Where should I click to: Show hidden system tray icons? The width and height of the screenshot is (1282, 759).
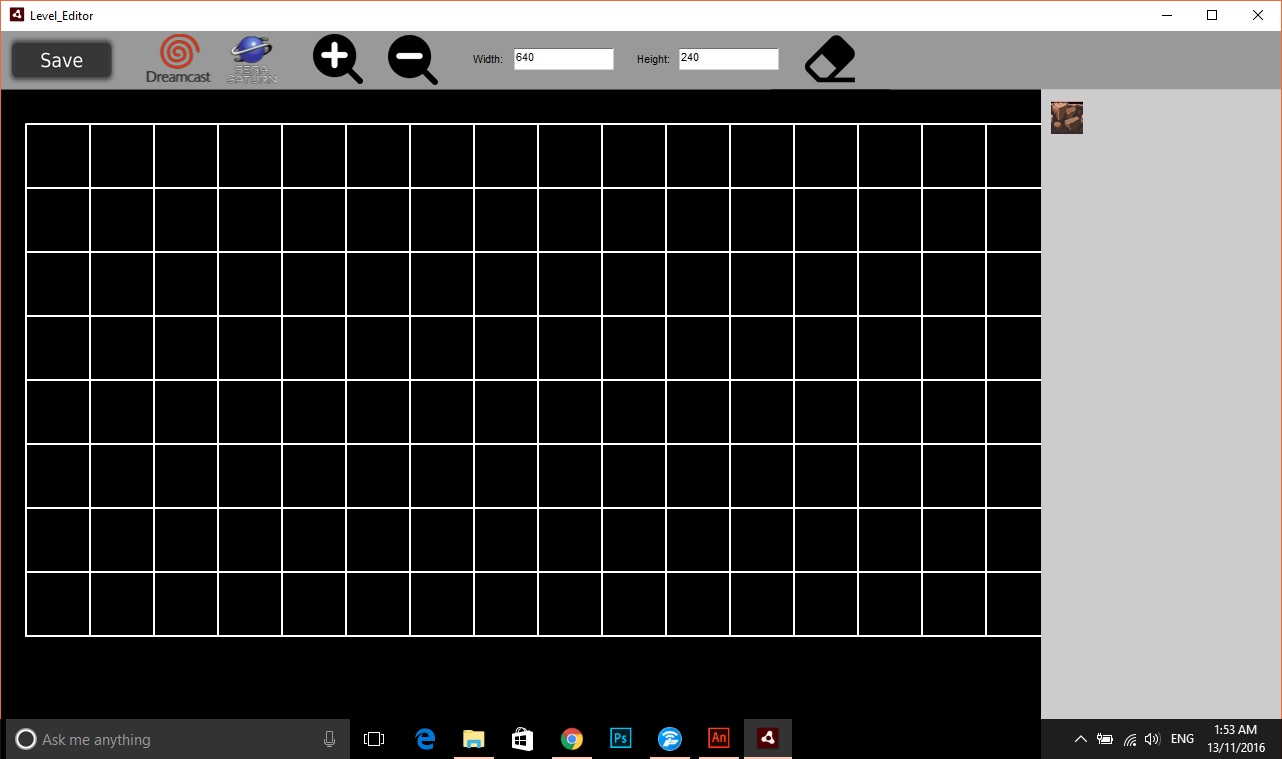coord(1080,739)
